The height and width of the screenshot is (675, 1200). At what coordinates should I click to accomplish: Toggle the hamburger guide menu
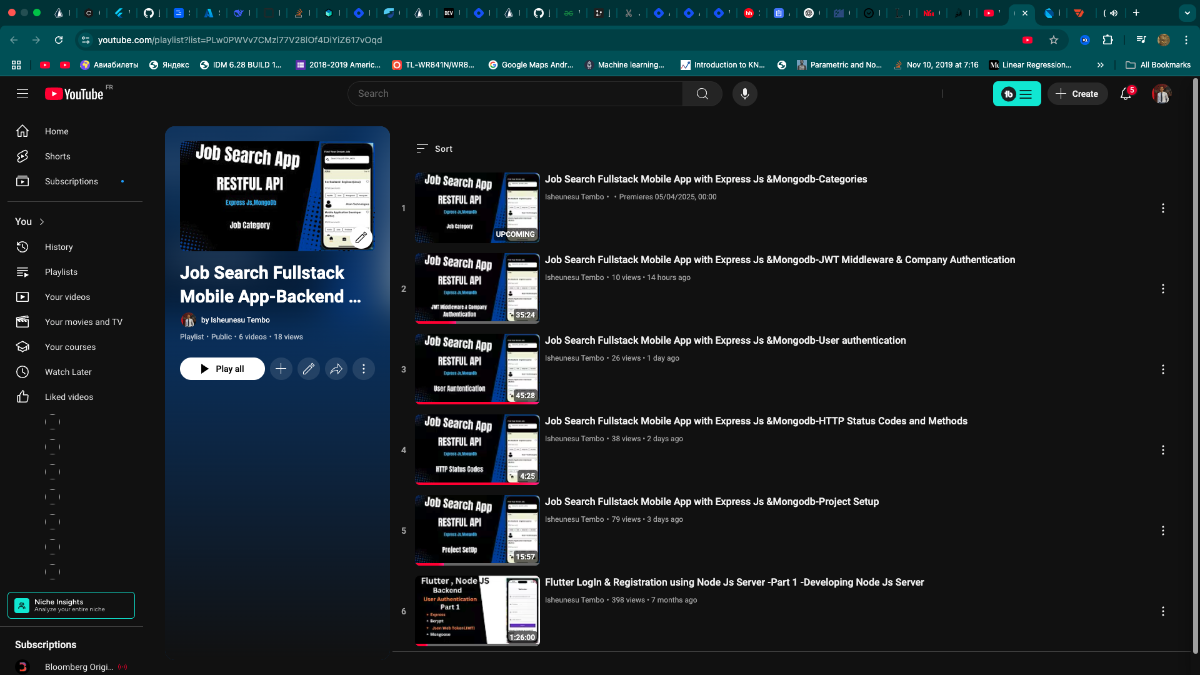click(22, 93)
